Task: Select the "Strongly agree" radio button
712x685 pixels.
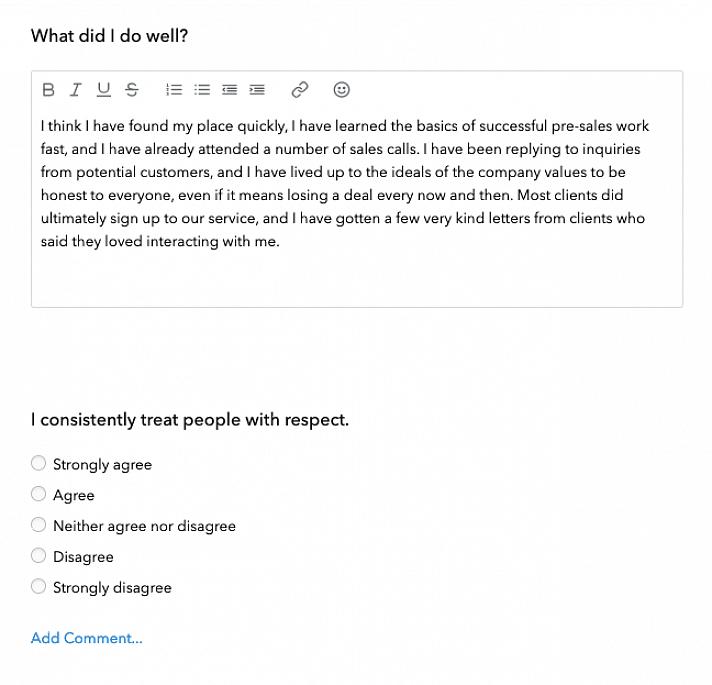Action: pyautogui.click(x=39, y=463)
